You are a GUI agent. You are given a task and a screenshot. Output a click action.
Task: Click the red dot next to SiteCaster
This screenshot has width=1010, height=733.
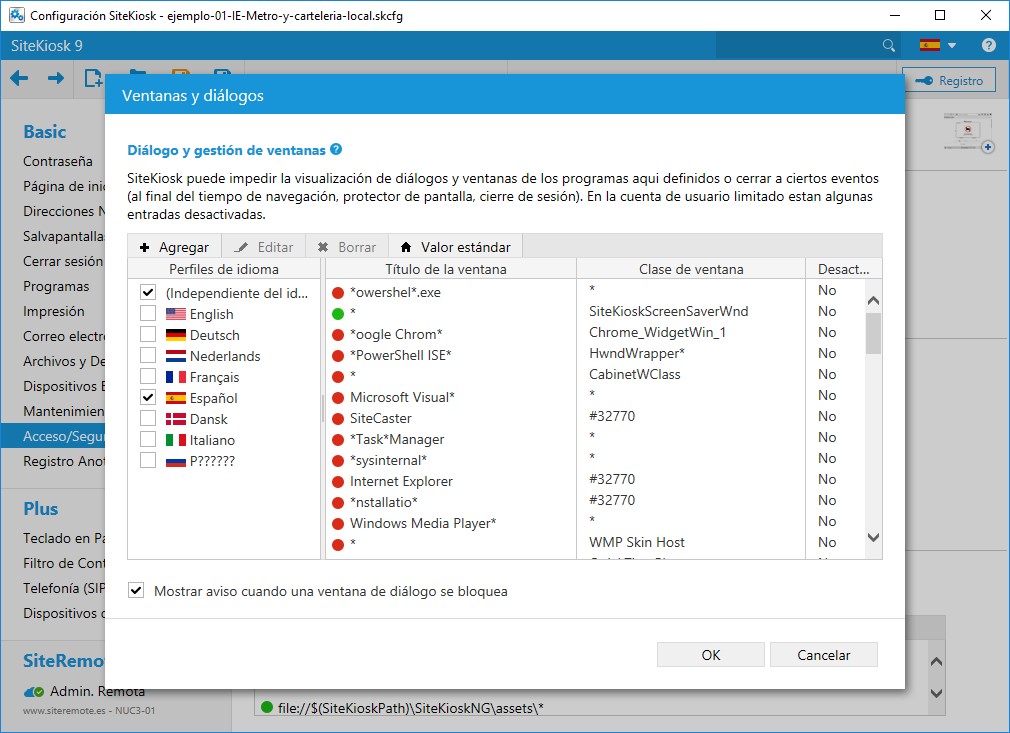click(x=338, y=418)
